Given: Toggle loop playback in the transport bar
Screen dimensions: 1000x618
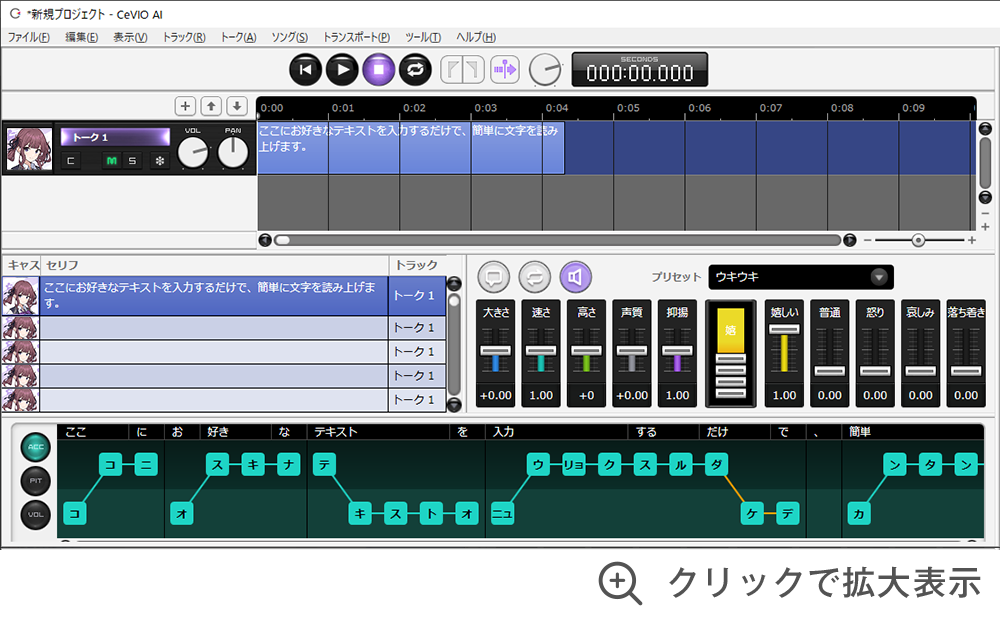Looking at the screenshot, I should click(415, 70).
